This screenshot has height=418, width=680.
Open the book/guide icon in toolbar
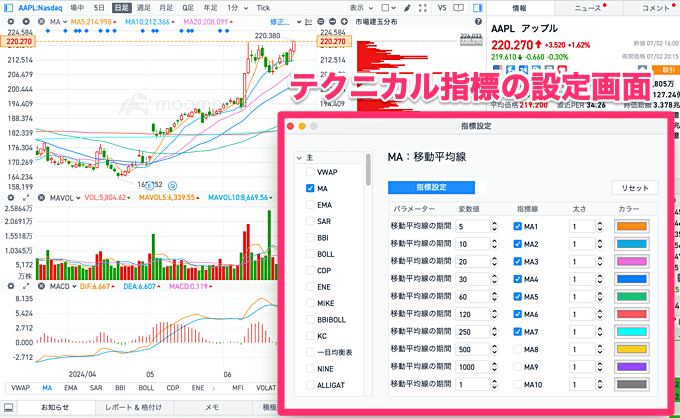pyautogui.click(x=458, y=8)
